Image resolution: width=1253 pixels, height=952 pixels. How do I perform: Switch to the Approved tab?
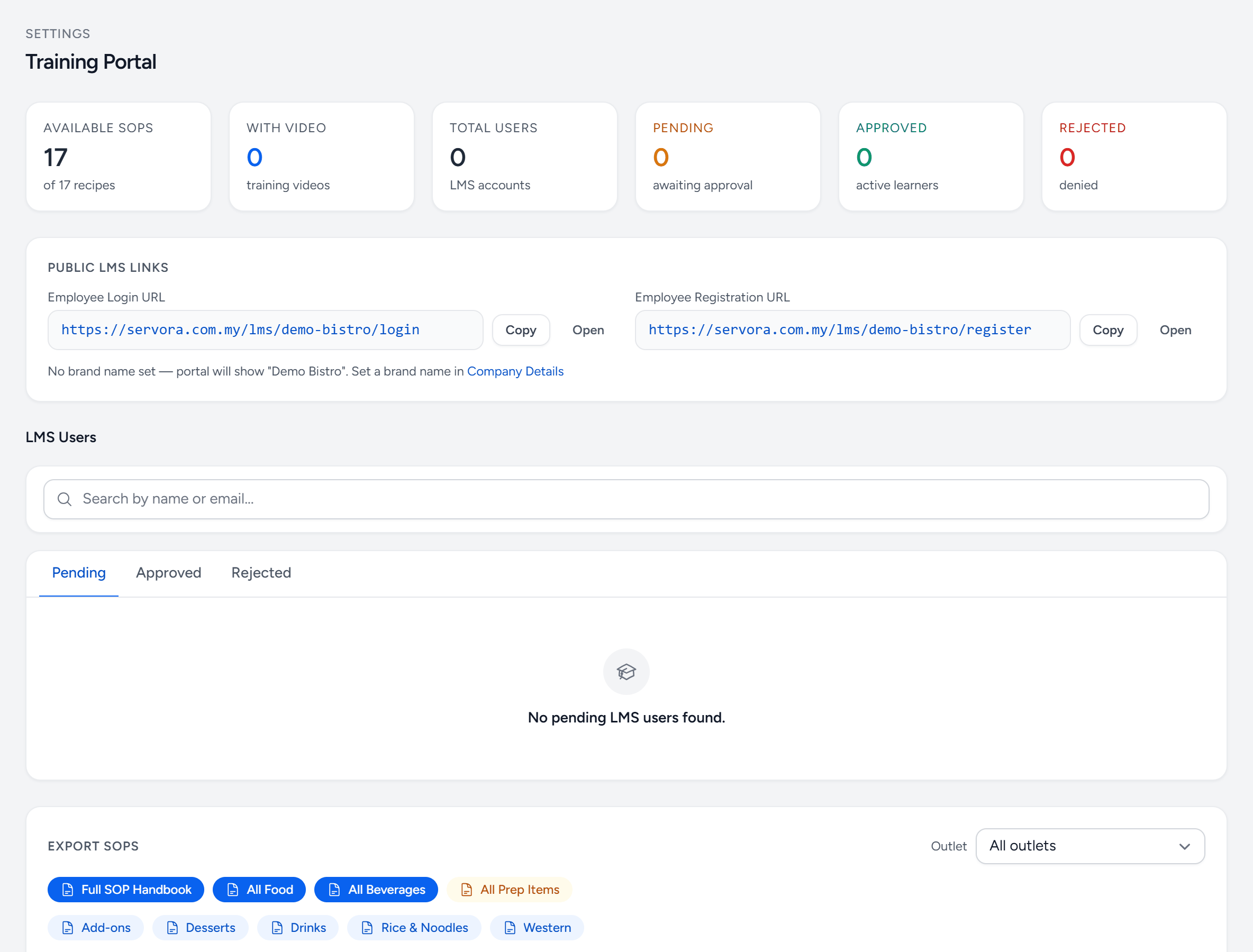coord(168,573)
